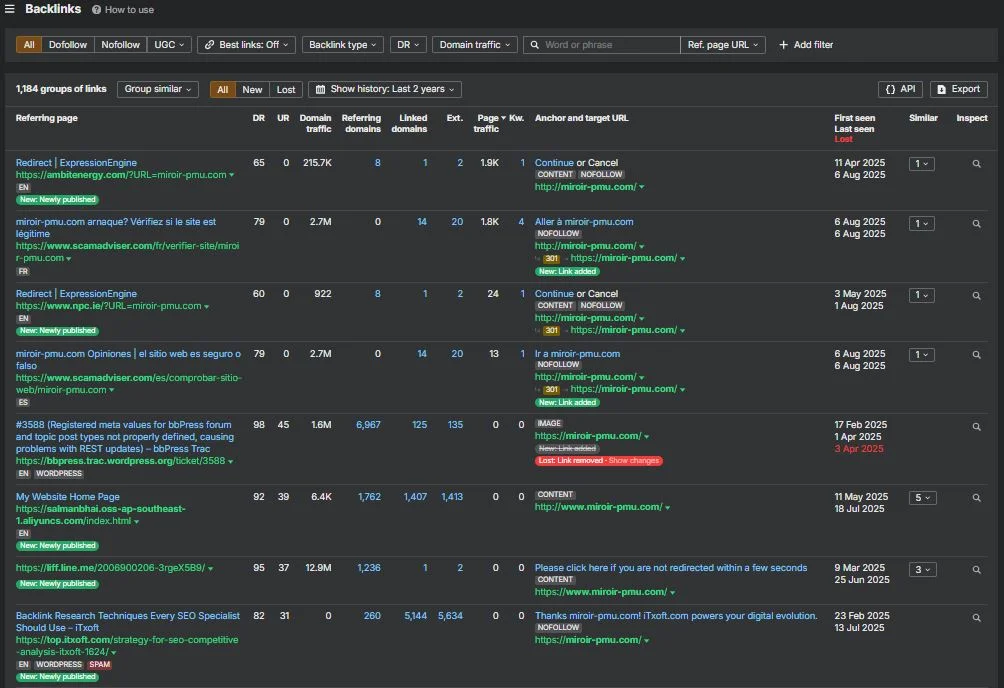Viewport: 1004px width, 688px height.
Task: Click Ir a miroir-pmu.com anchor
Action: pyautogui.click(x=578, y=354)
